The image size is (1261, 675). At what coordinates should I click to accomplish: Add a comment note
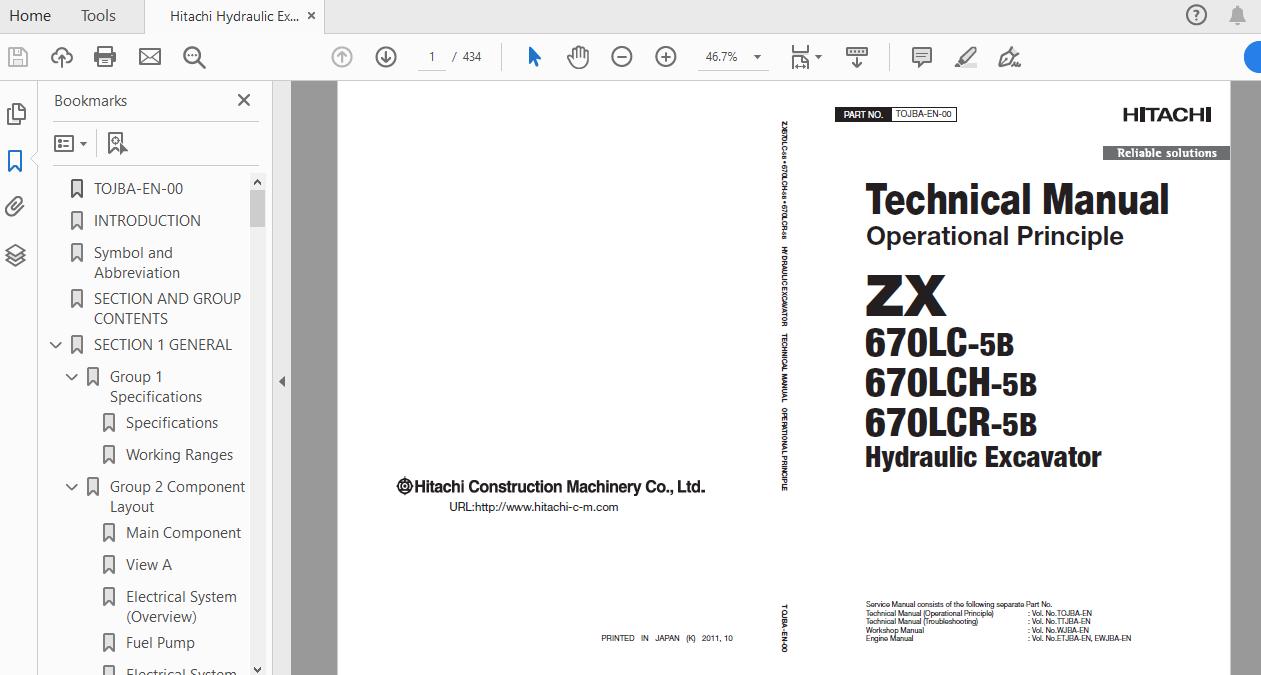922,57
